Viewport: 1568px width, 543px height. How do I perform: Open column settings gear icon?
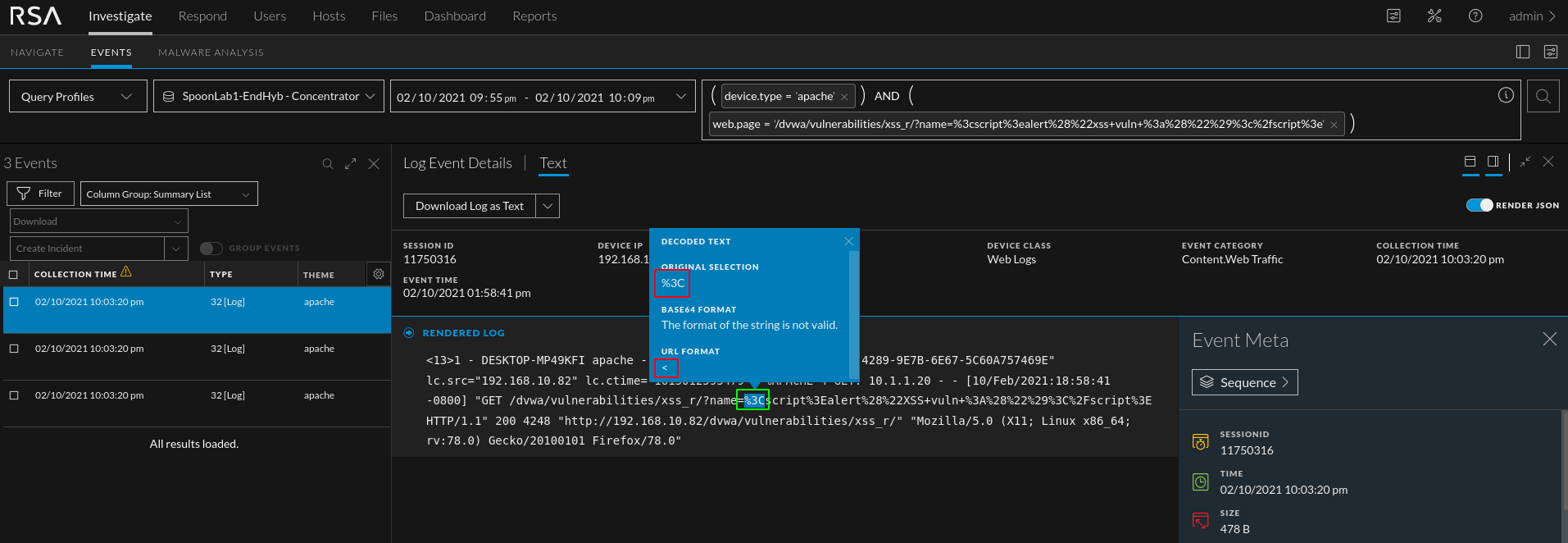coord(378,274)
